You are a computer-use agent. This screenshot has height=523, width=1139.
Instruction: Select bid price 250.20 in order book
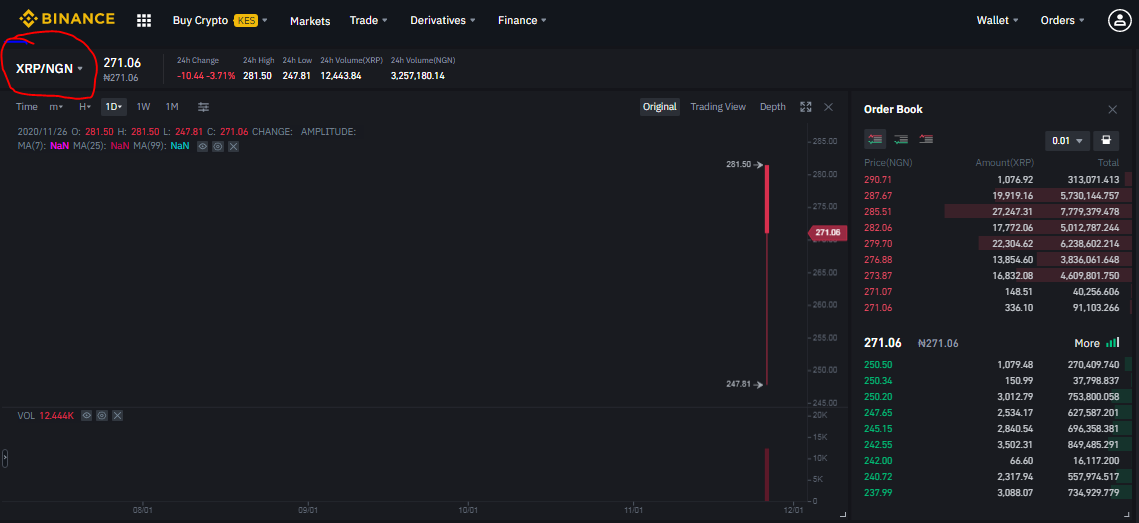[x=878, y=397]
